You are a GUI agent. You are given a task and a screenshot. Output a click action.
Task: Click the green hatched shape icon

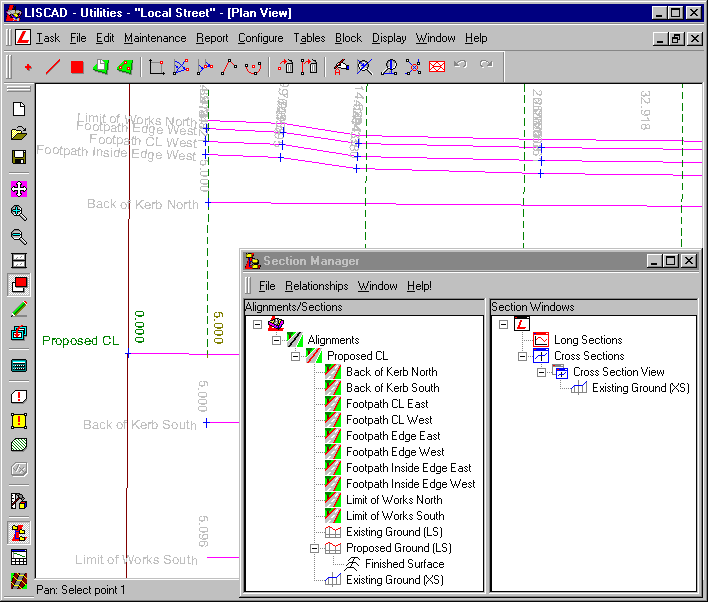coord(19,445)
